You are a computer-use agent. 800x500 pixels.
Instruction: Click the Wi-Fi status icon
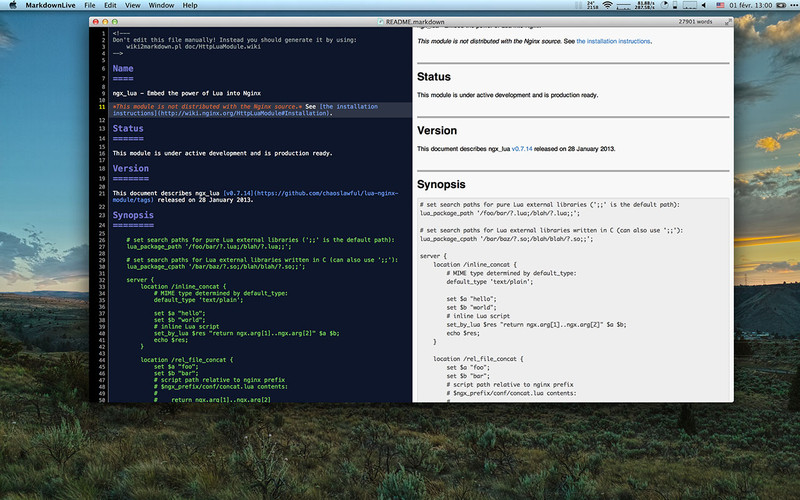pos(607,5)
